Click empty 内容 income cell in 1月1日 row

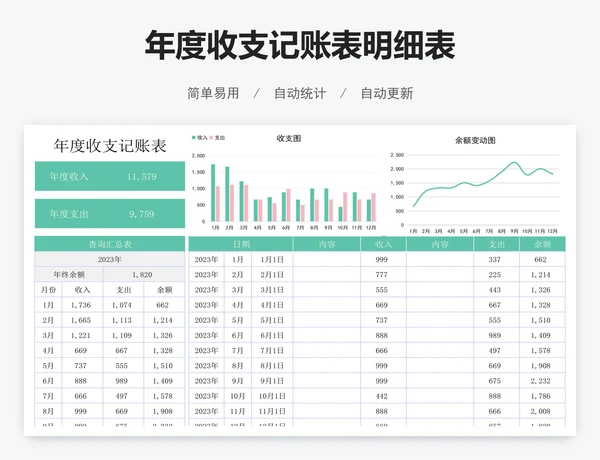[x=327, y=259]
